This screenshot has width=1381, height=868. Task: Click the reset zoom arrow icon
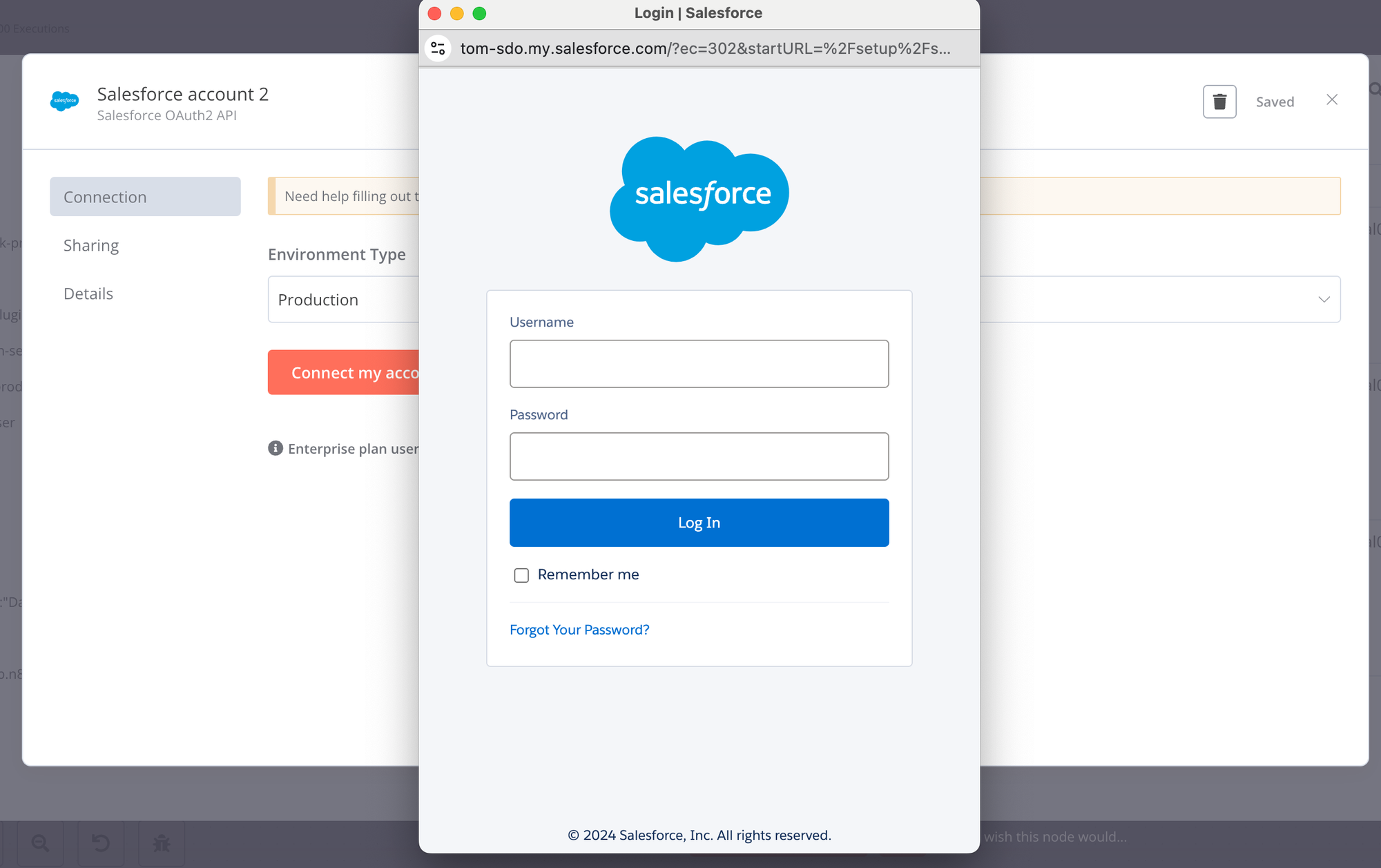pyautogui.click(x=101, y=842)
